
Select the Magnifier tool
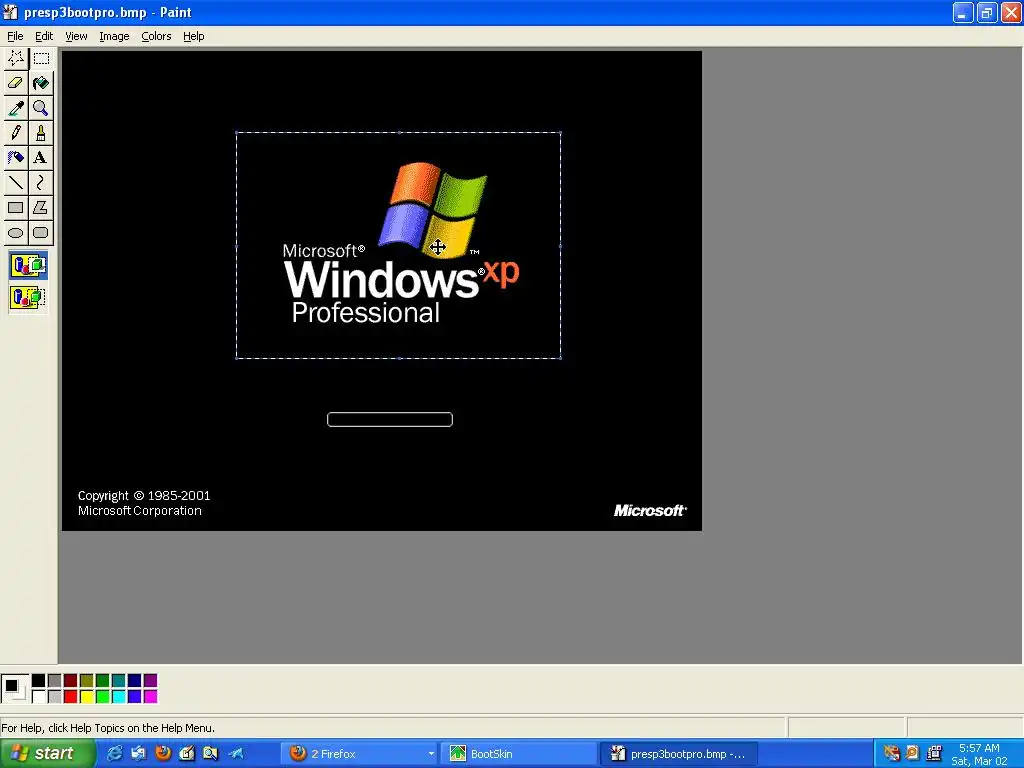[40, 108]
